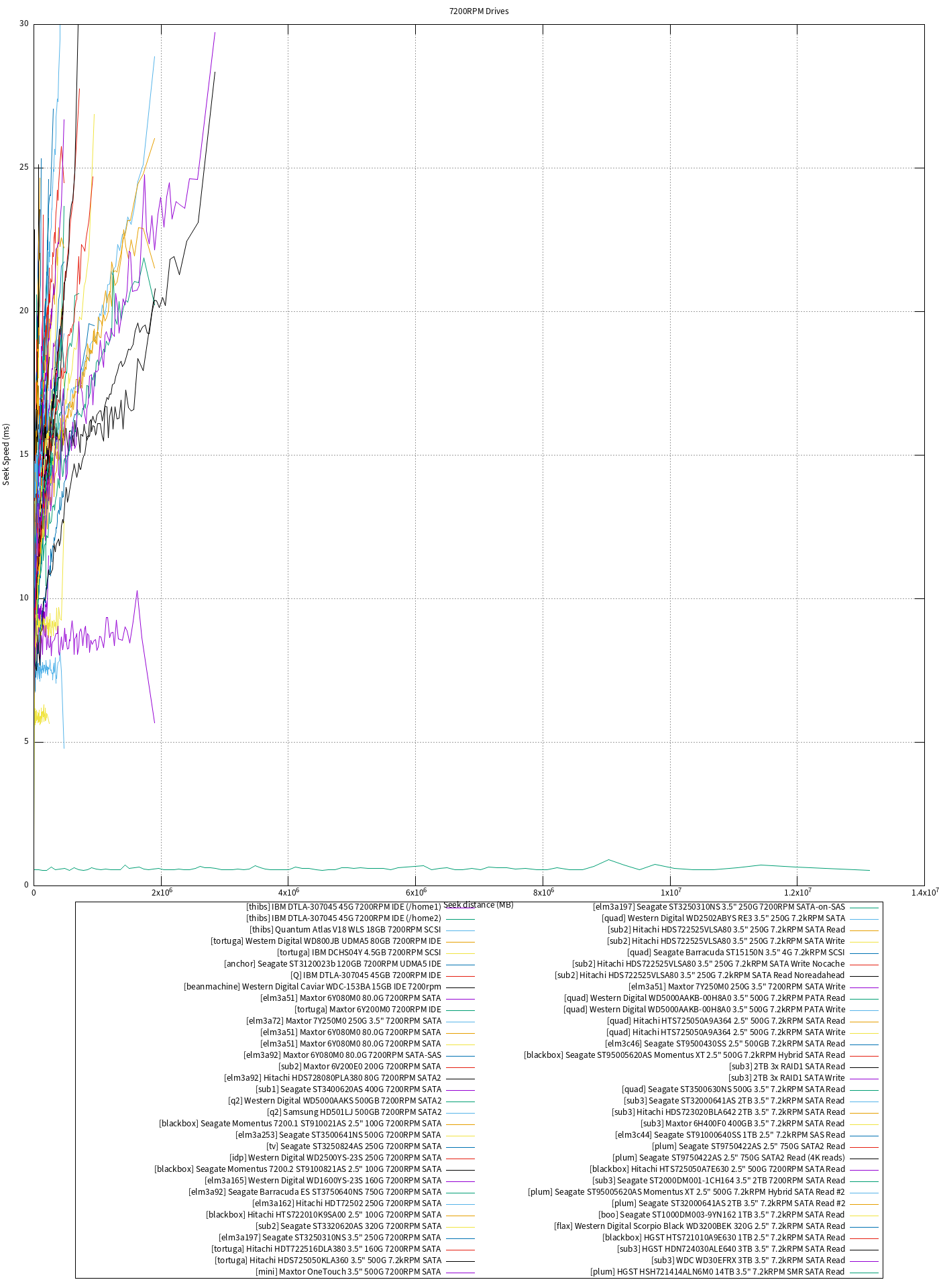Click the 'Seek Speed (ms)' y-axis label
This screenshot has width=939, height=1288.
tap(7, 454)
